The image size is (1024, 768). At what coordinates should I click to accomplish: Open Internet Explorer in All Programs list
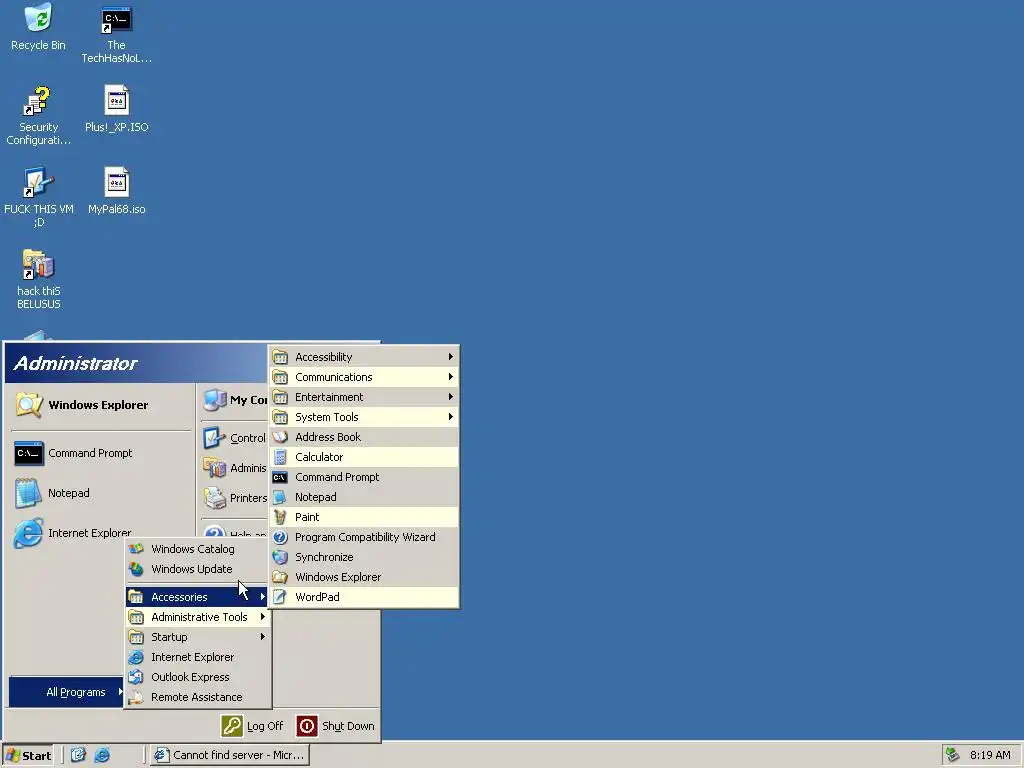197,657
